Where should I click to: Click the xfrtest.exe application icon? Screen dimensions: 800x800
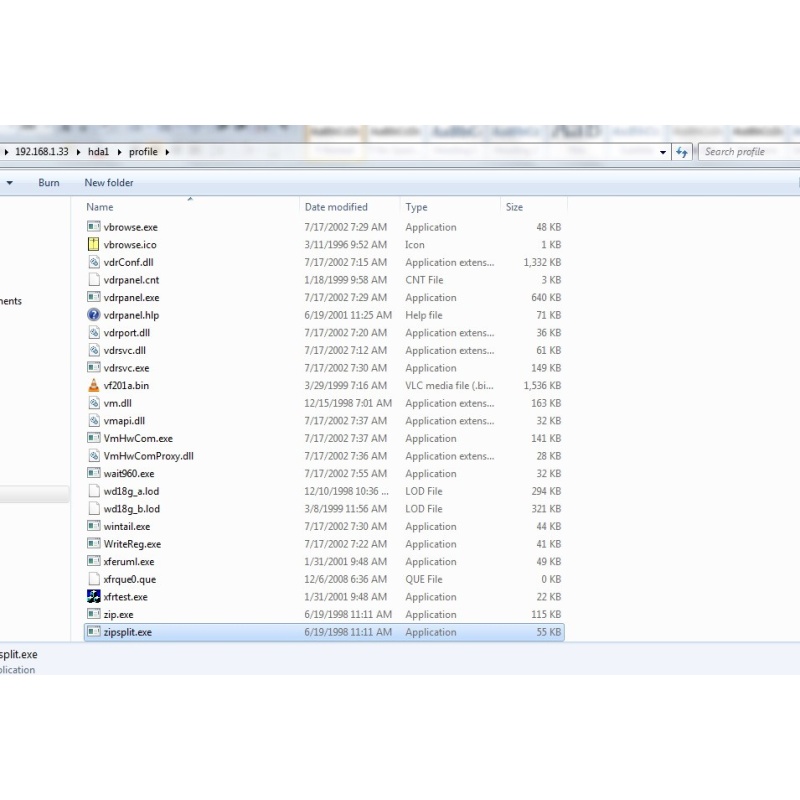click(x=94, y=597)
